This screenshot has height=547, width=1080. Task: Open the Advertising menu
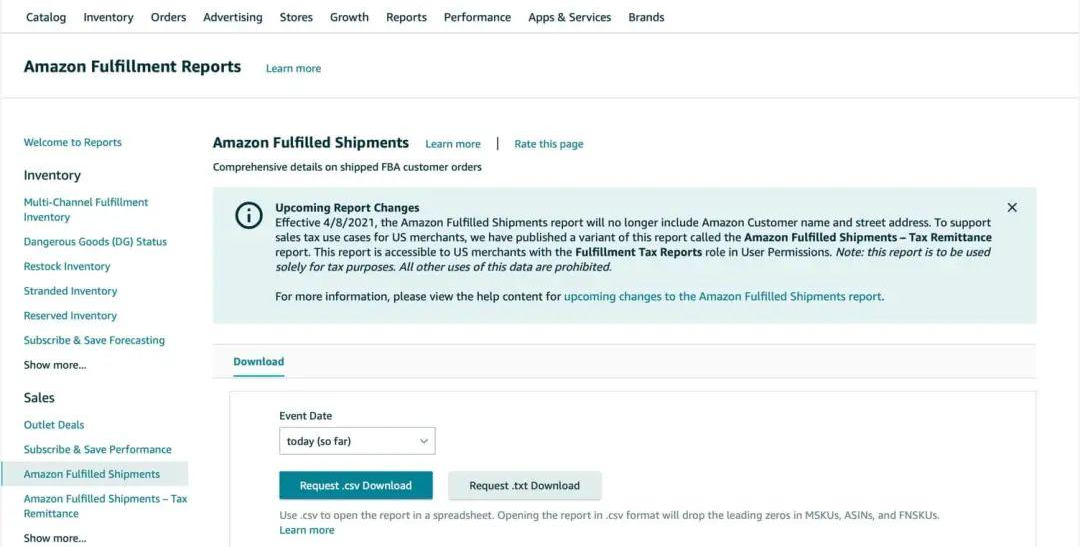(x=233, y=17)
